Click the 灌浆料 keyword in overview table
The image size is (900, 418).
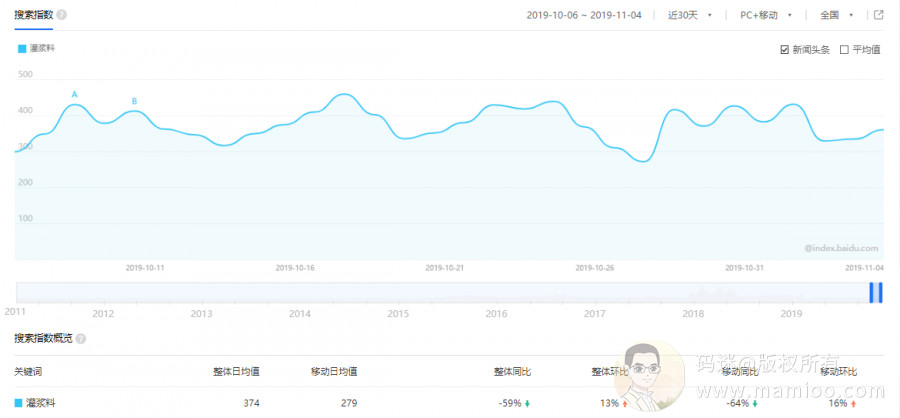click(x=40, y=403)
